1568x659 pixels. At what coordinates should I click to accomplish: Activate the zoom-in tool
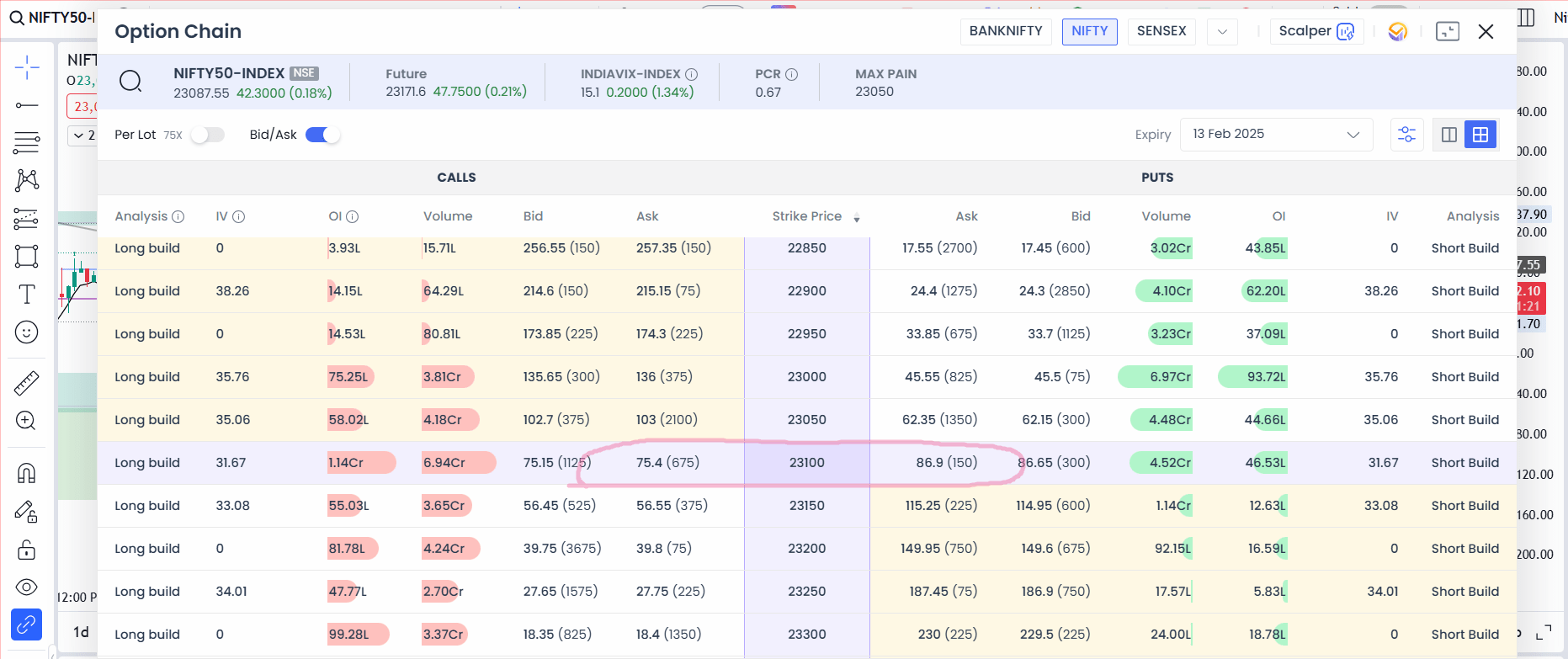click(x=27, y=421)
